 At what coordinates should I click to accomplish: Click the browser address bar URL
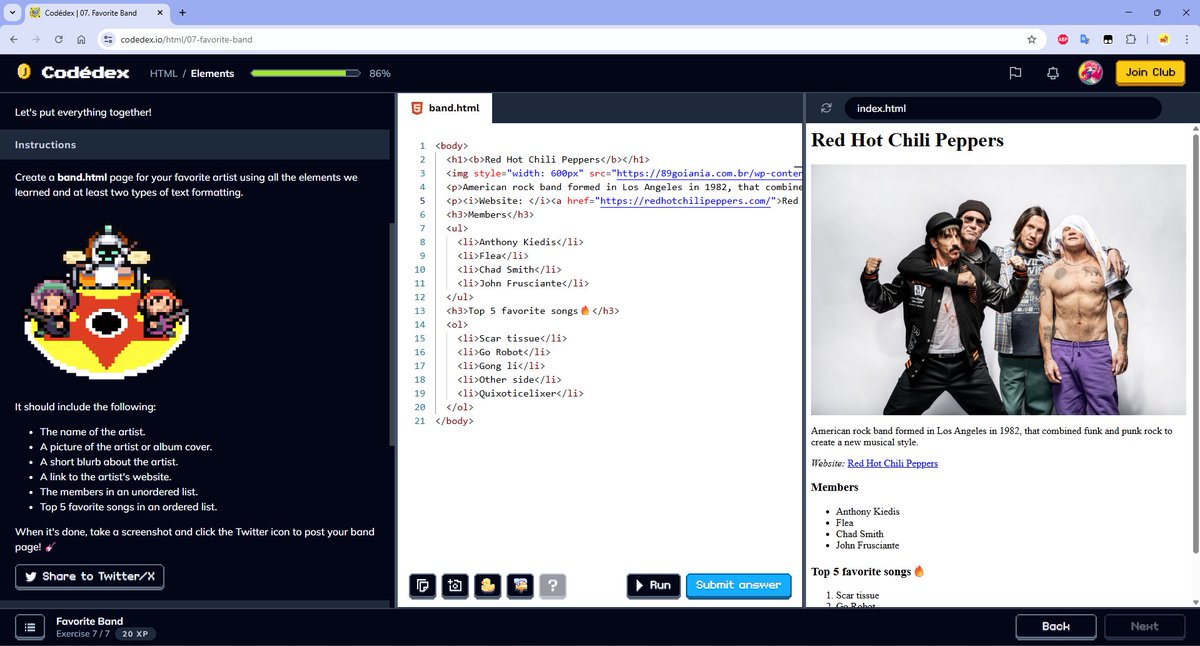point(187,39)
